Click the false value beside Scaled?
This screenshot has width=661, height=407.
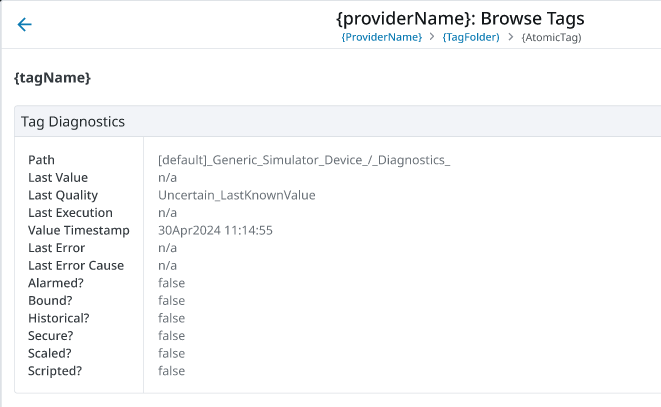pyautogui.click(x=172, y=353)
